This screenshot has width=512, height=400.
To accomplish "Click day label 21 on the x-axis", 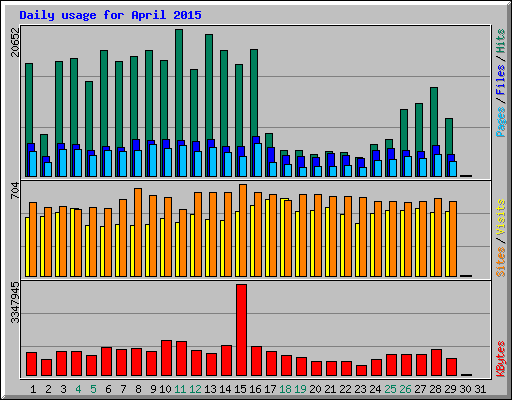I will point(331,389).
